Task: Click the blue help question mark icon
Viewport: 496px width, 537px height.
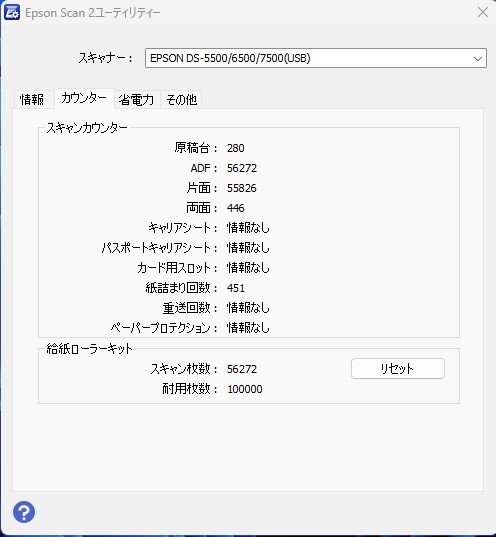Action: (24, 512)
